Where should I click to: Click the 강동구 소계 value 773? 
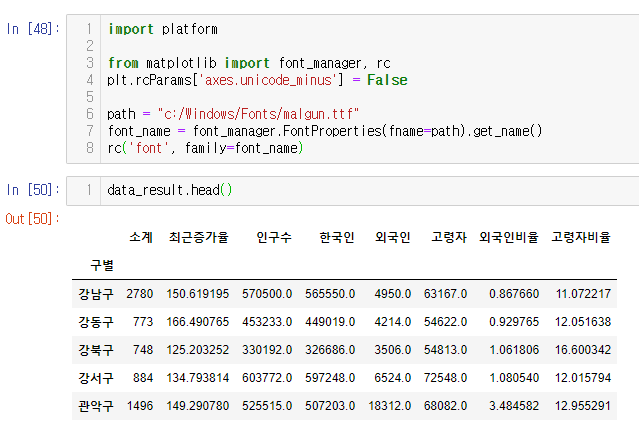142,322
